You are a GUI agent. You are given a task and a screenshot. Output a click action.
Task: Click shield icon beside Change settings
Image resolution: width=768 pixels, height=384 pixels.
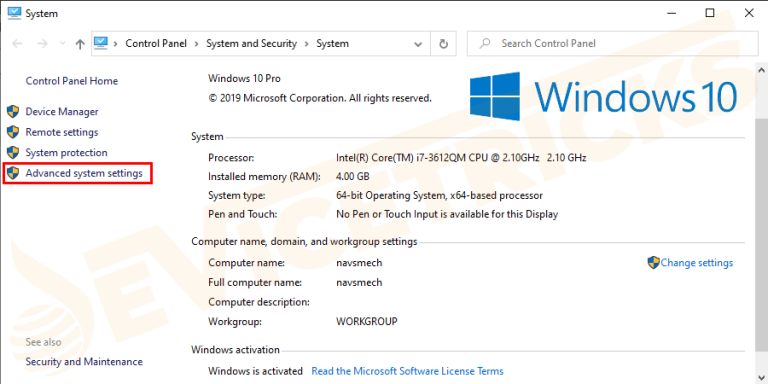654,263
